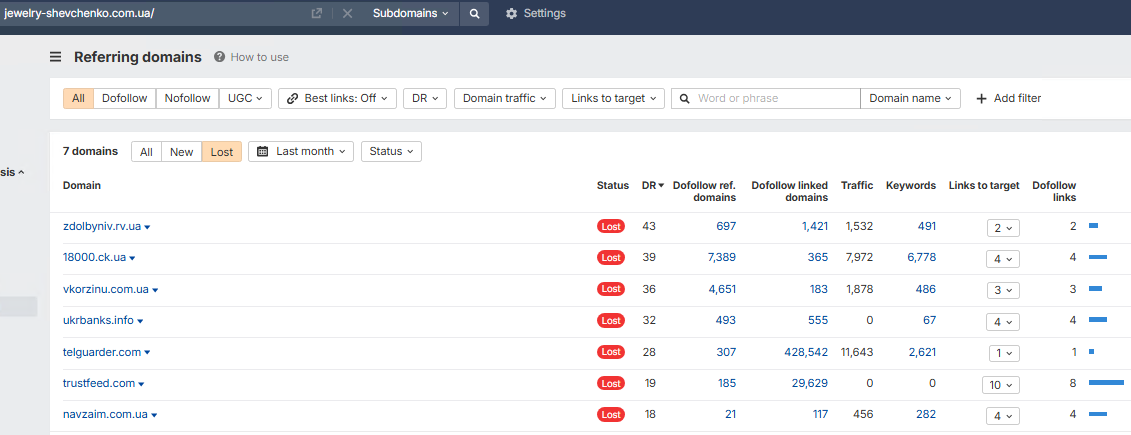Screen dimensions: 1131x435
Task: Click the plus icon to Add filter
Action: (x=981, y=98)
